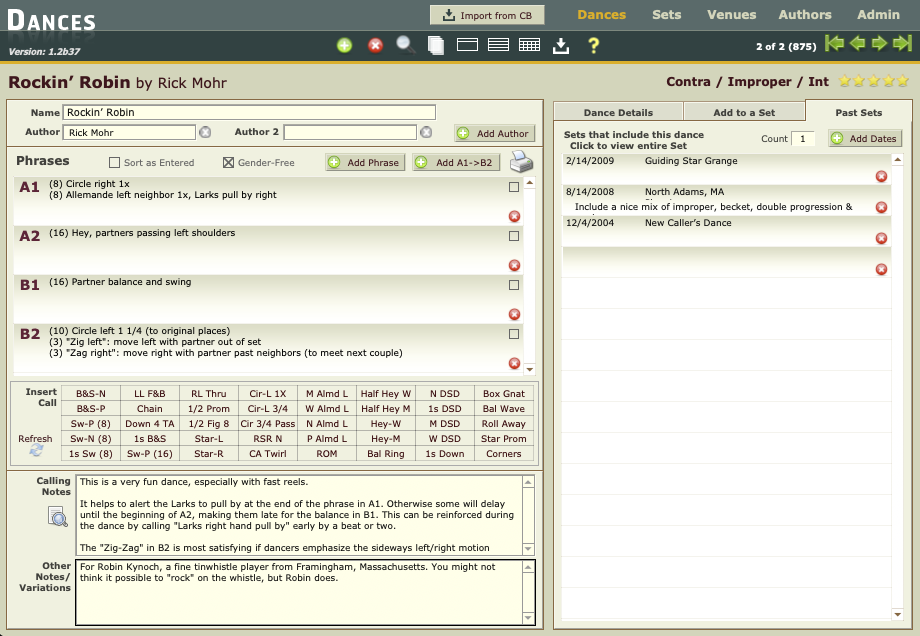This screenshot has height=636, width=920.
Task: Open the Venues section in top navigation
Action: coord(731,15)
